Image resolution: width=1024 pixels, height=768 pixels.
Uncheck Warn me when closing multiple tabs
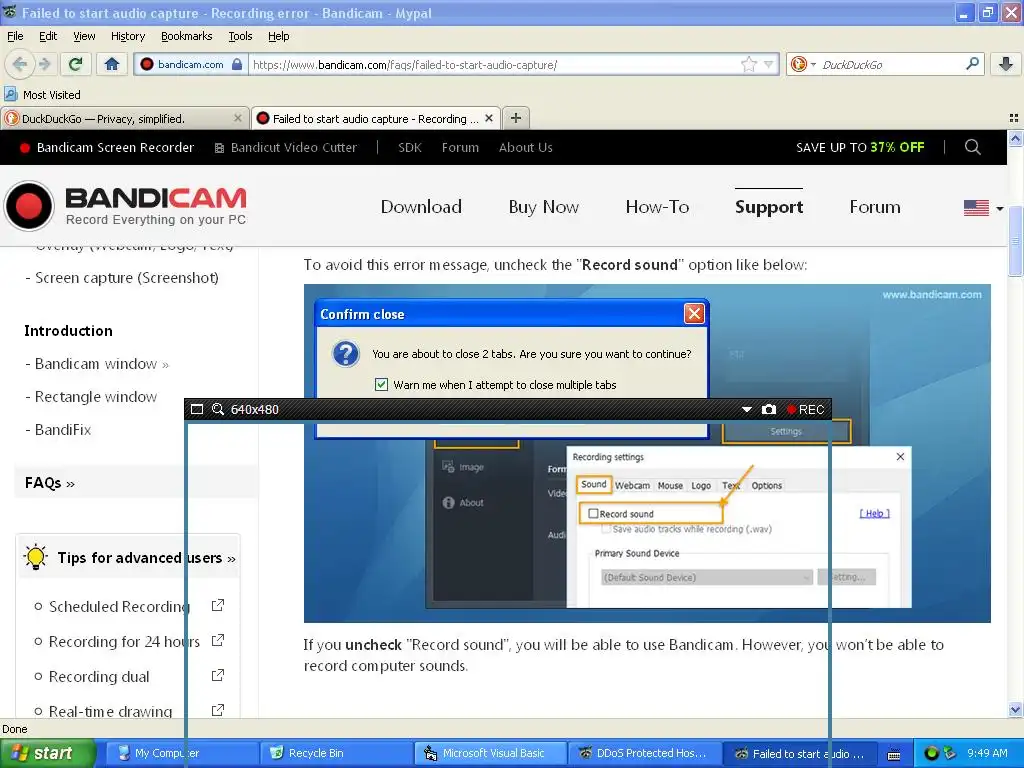click(x=381, y=385)
